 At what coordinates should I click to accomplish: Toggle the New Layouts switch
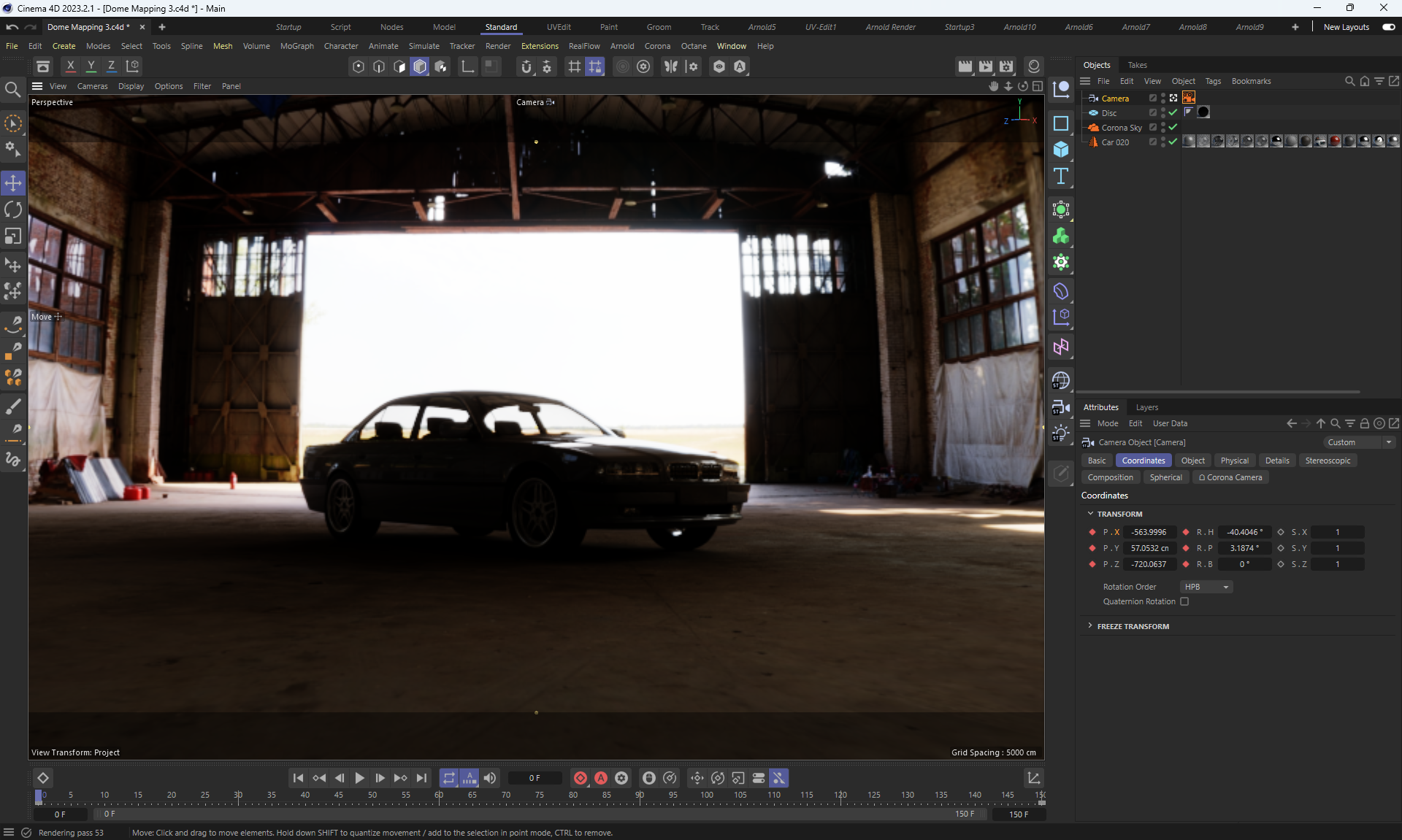[1389, 27]
